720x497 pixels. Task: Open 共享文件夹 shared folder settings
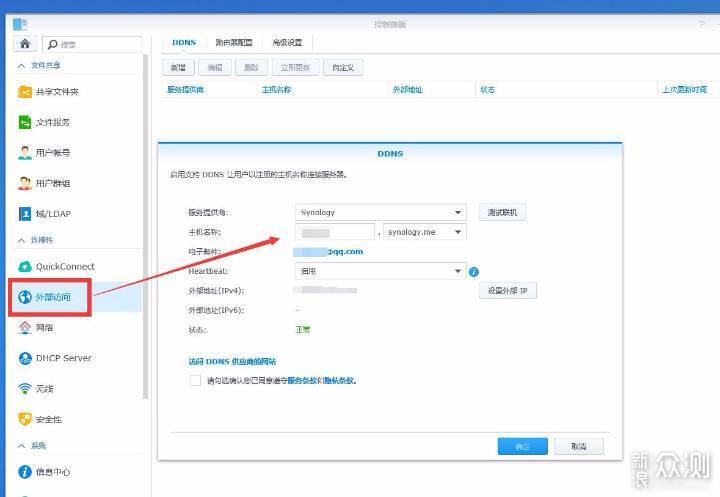click(x=57, y=92)
